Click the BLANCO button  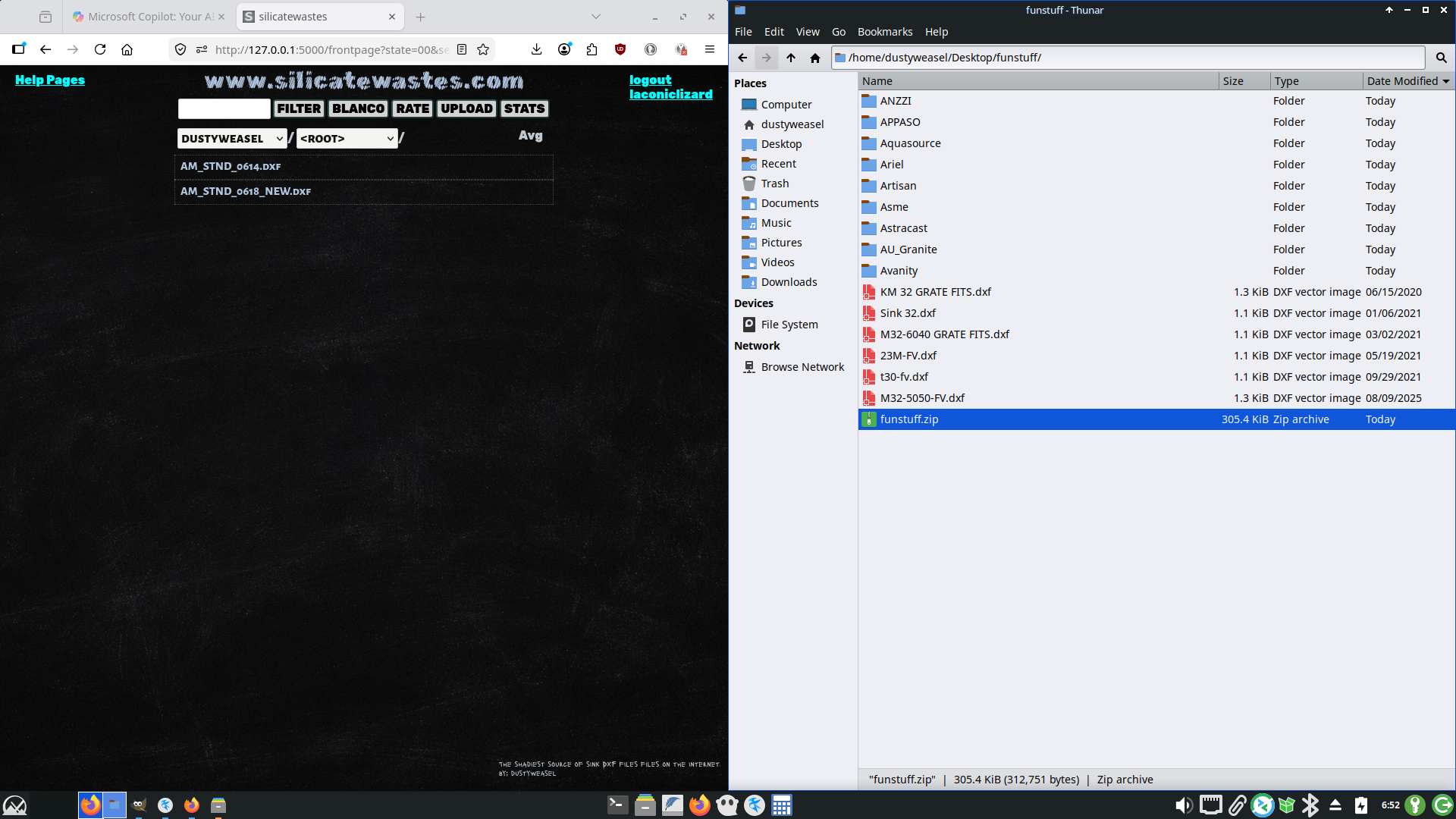358,108
